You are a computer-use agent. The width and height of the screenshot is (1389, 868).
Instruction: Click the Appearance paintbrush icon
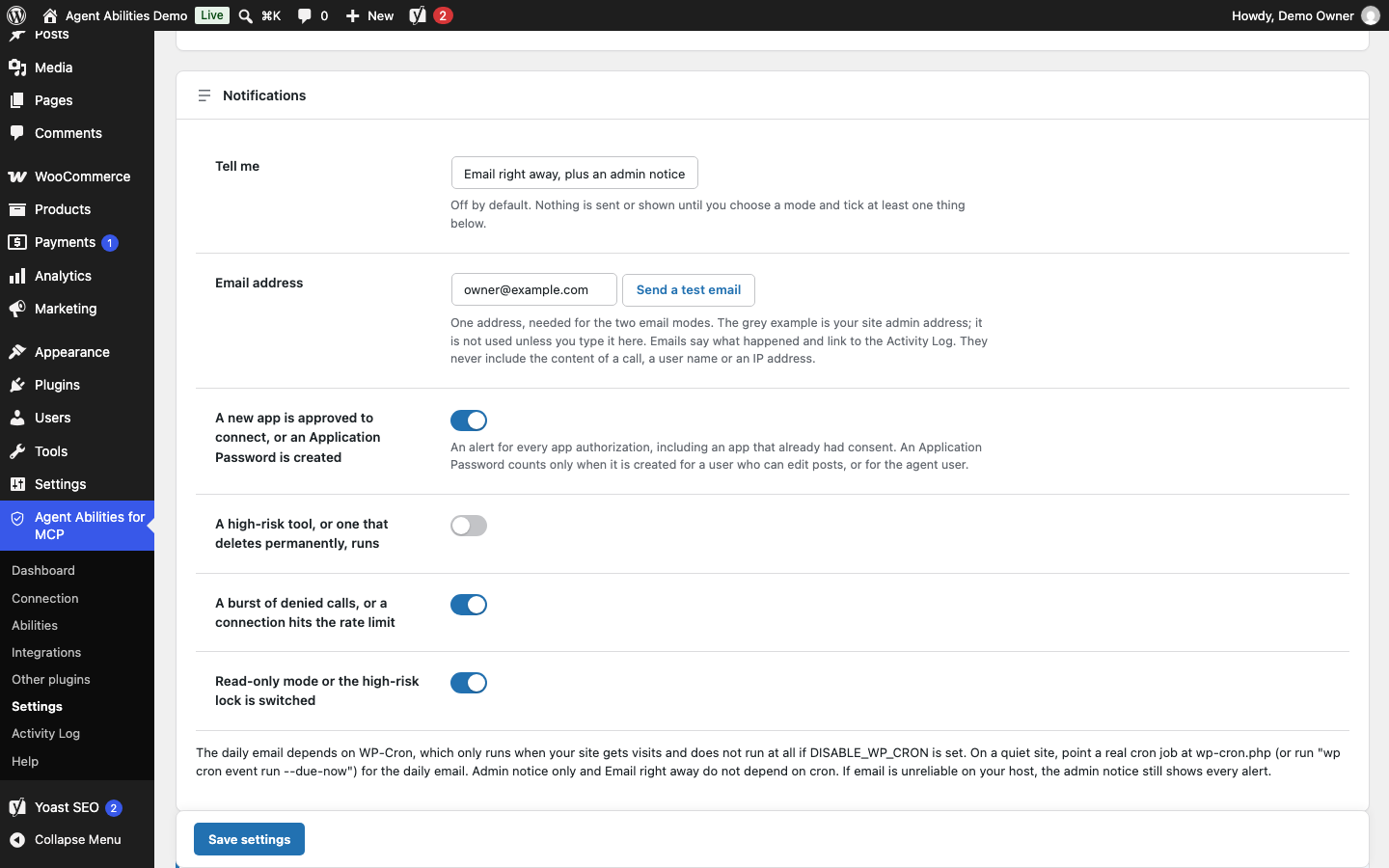17,352
